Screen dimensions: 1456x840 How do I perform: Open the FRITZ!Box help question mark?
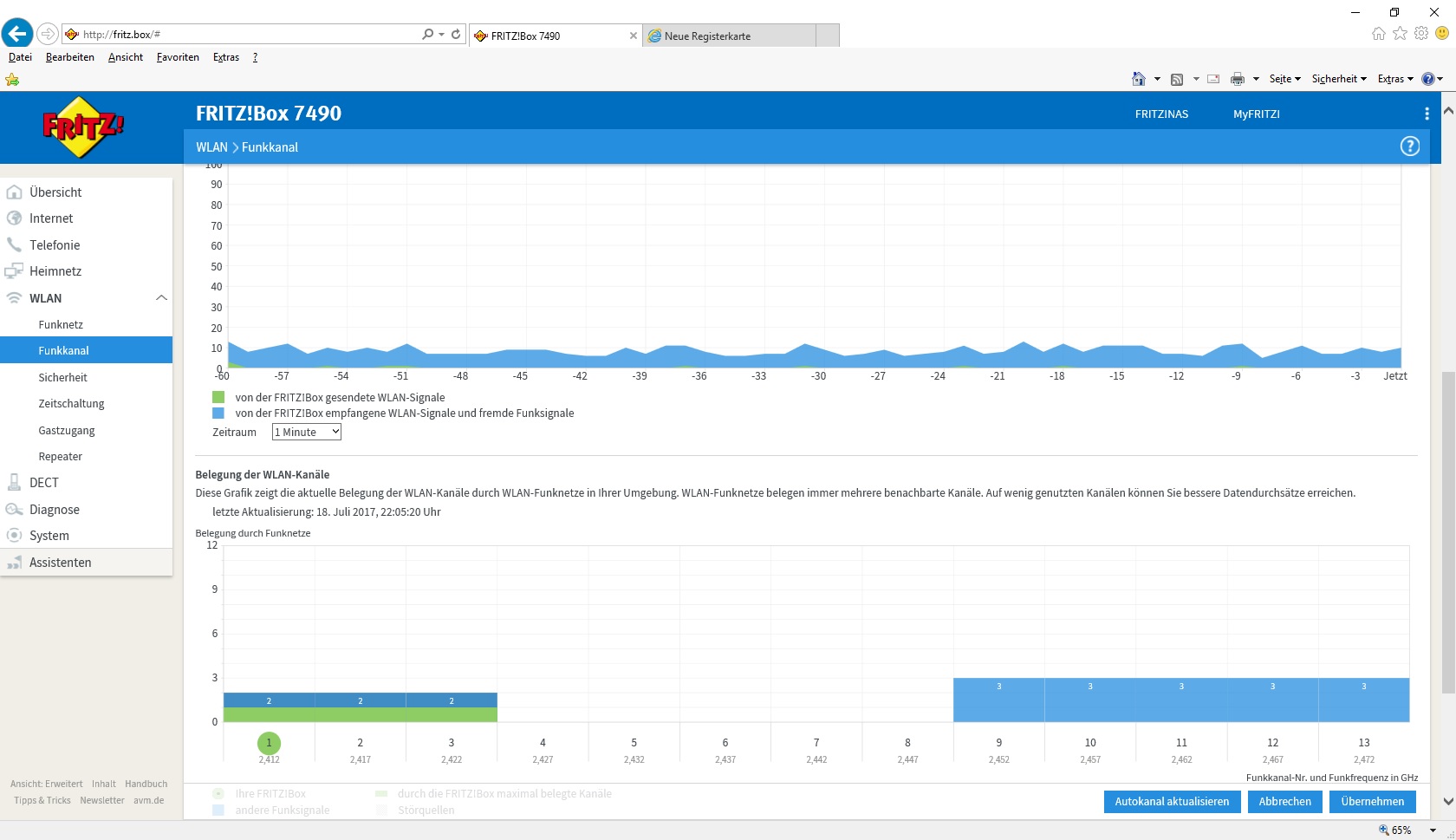(1410, 147)
